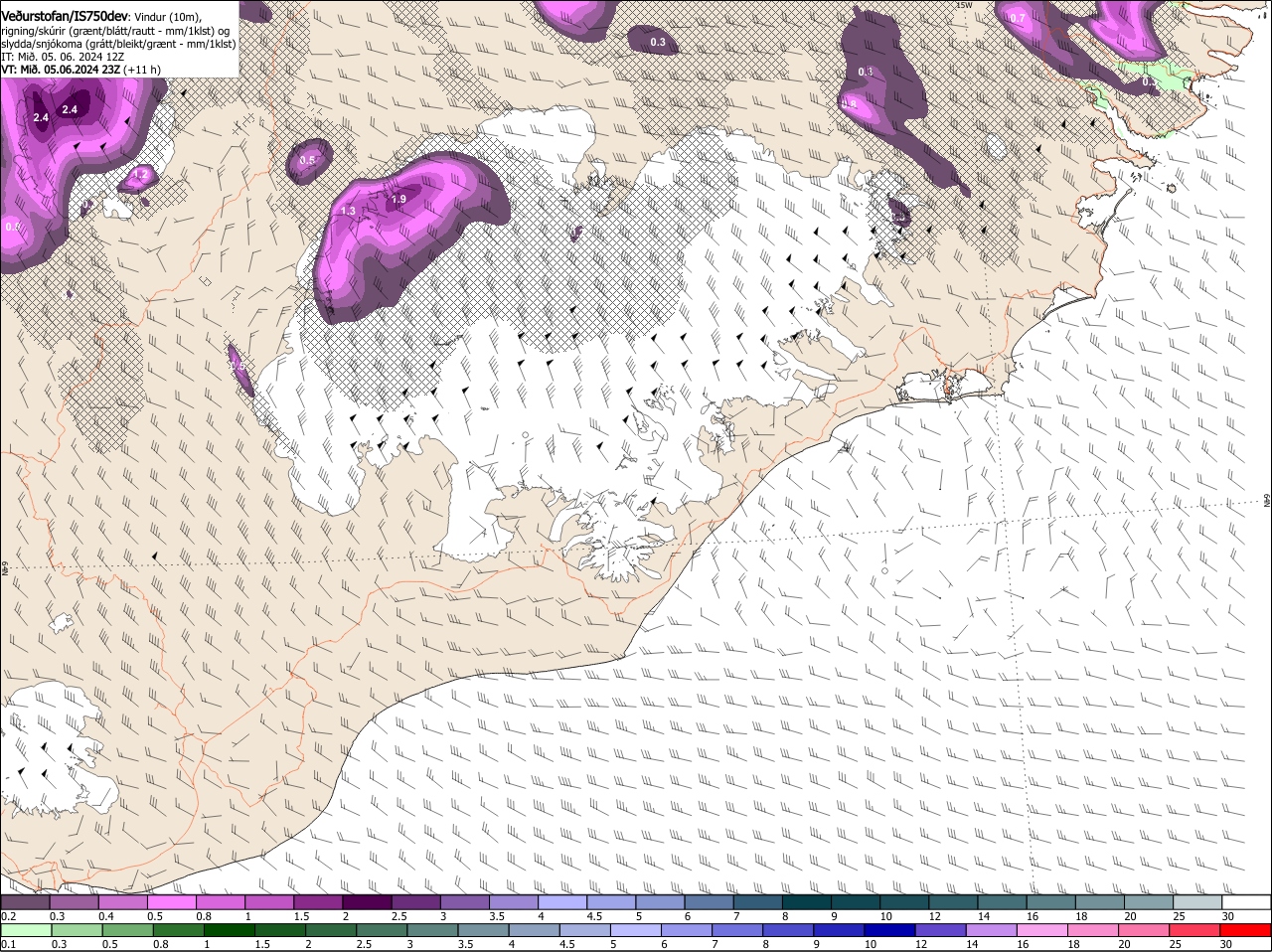Click the 'Vindur (10m)' header text
1272x952 pixels.
click(x=168, y=16)
